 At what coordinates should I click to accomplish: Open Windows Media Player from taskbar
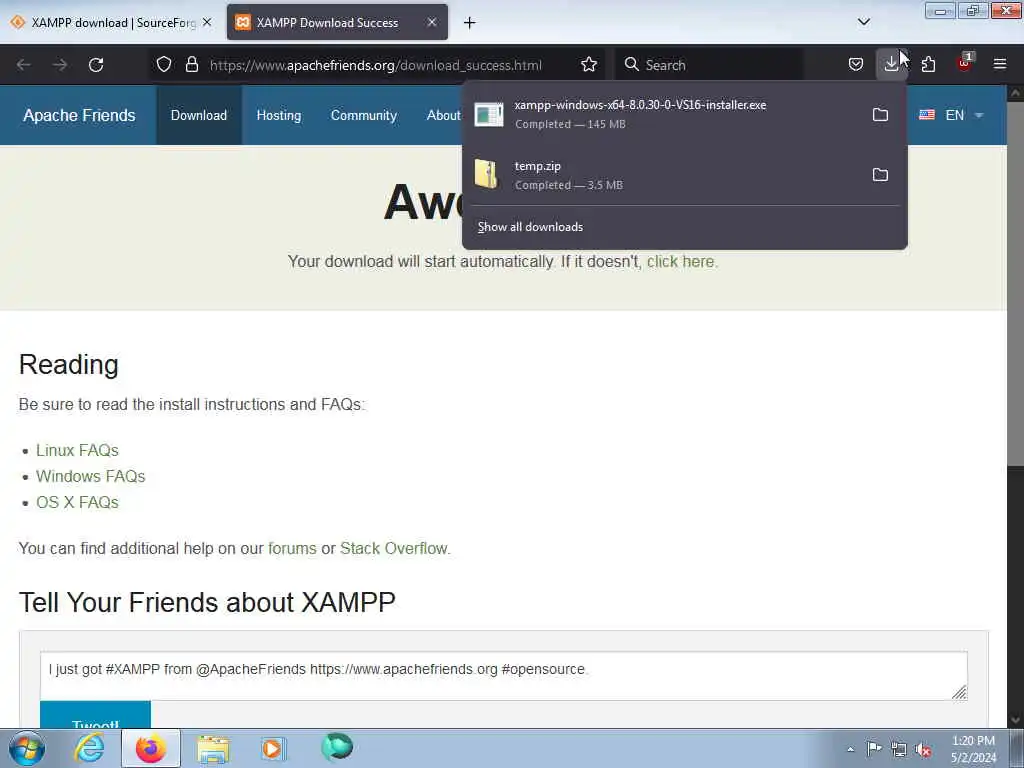click(273, 748)
